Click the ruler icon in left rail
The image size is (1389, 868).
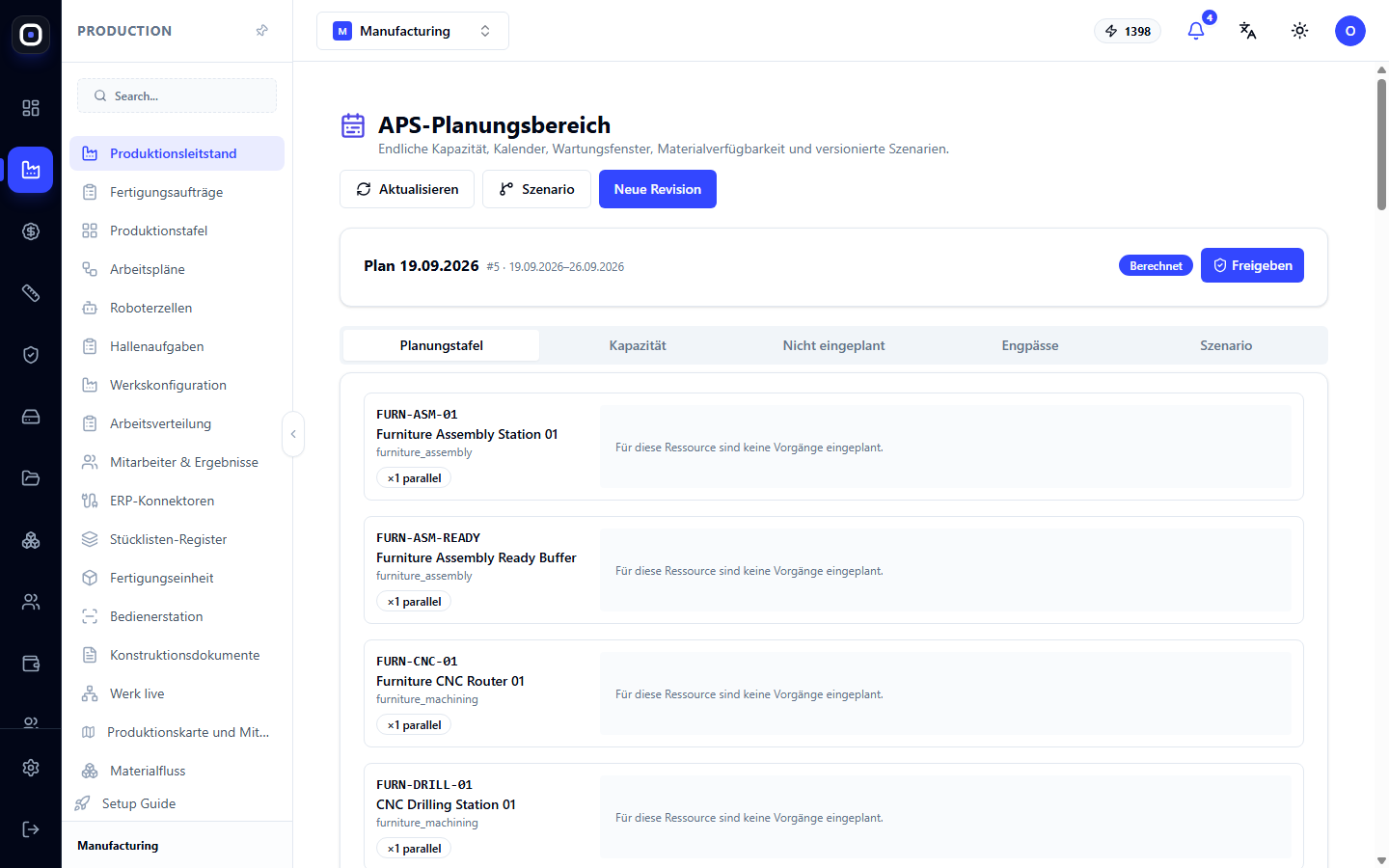(31, 293)
